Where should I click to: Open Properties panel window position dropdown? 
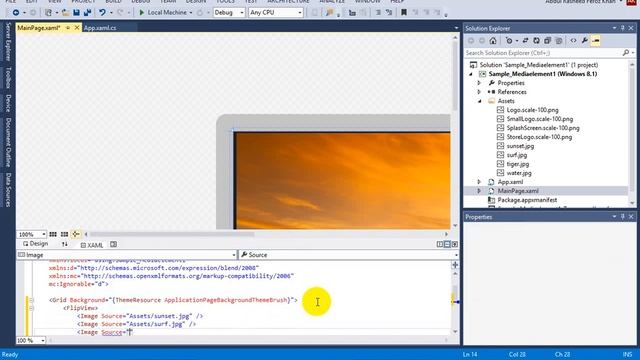(614, 217)
